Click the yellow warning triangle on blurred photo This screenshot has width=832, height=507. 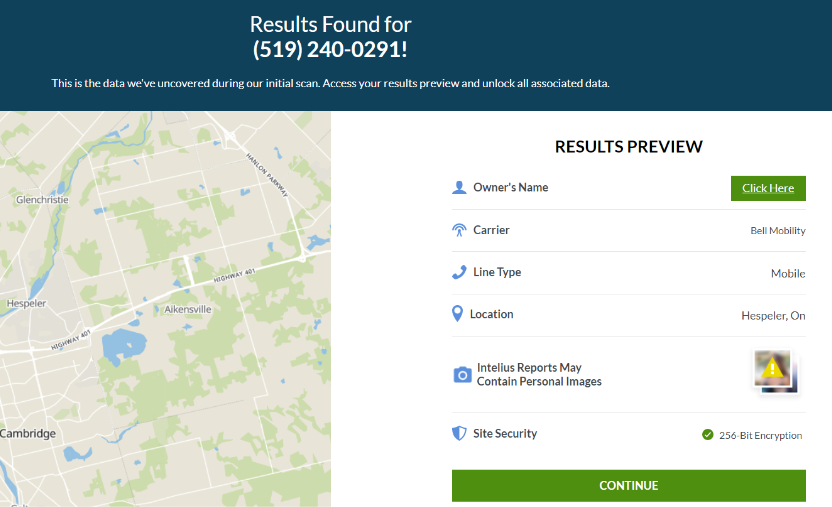772,368
